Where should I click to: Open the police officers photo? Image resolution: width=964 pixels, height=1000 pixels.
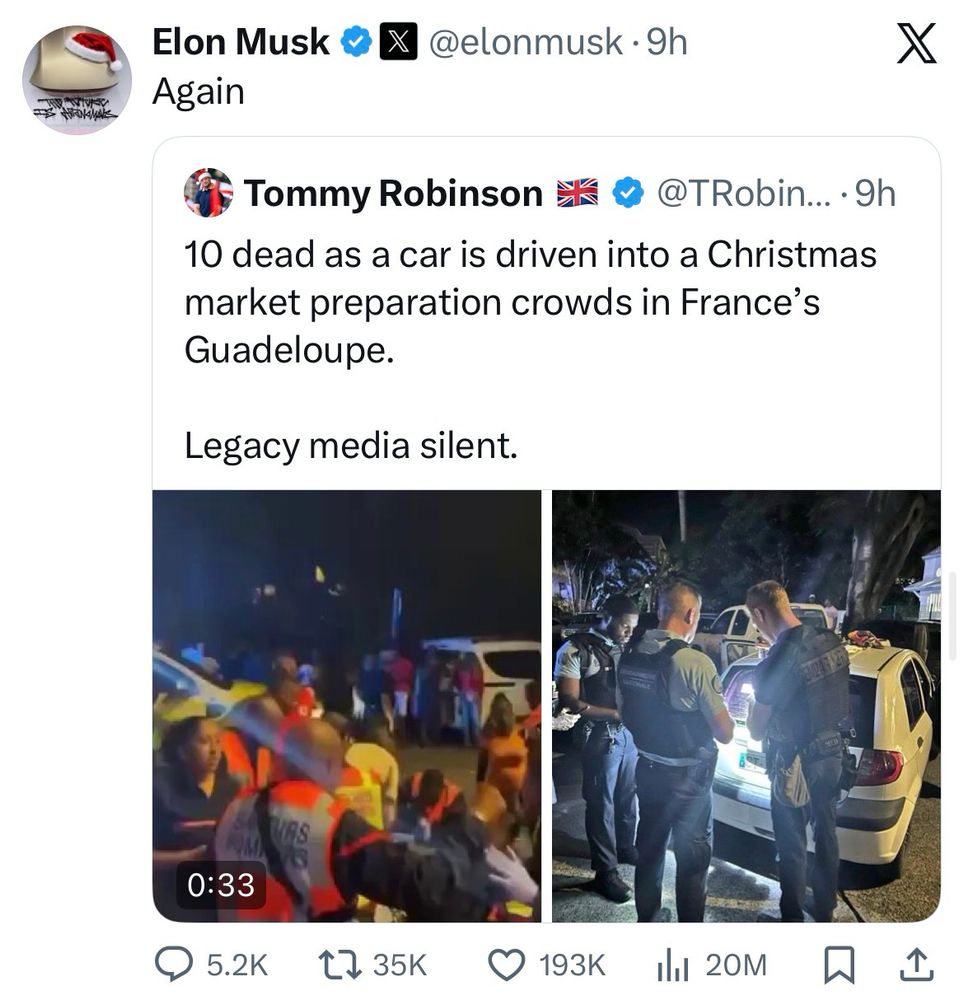click(x=746, y=706)
